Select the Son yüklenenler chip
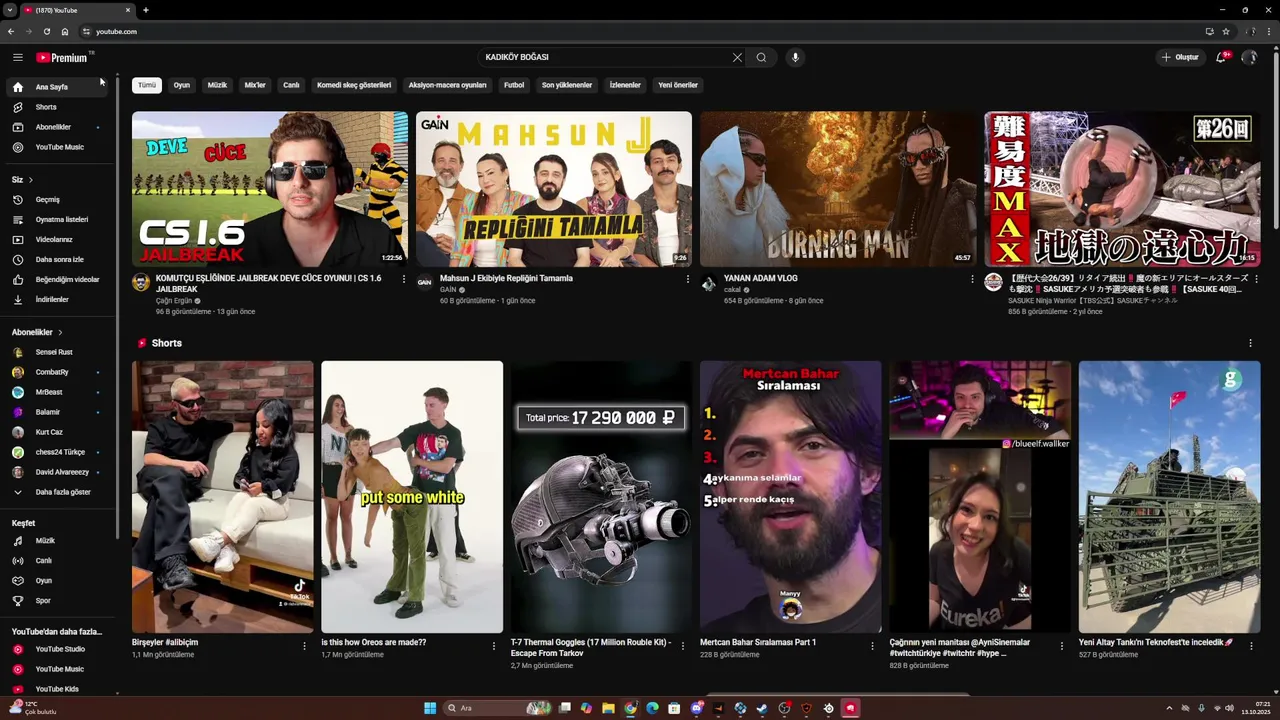Image resolution: width=1280 pixels, height=720 pixels. pyautogui.click(x=567, y=85)
